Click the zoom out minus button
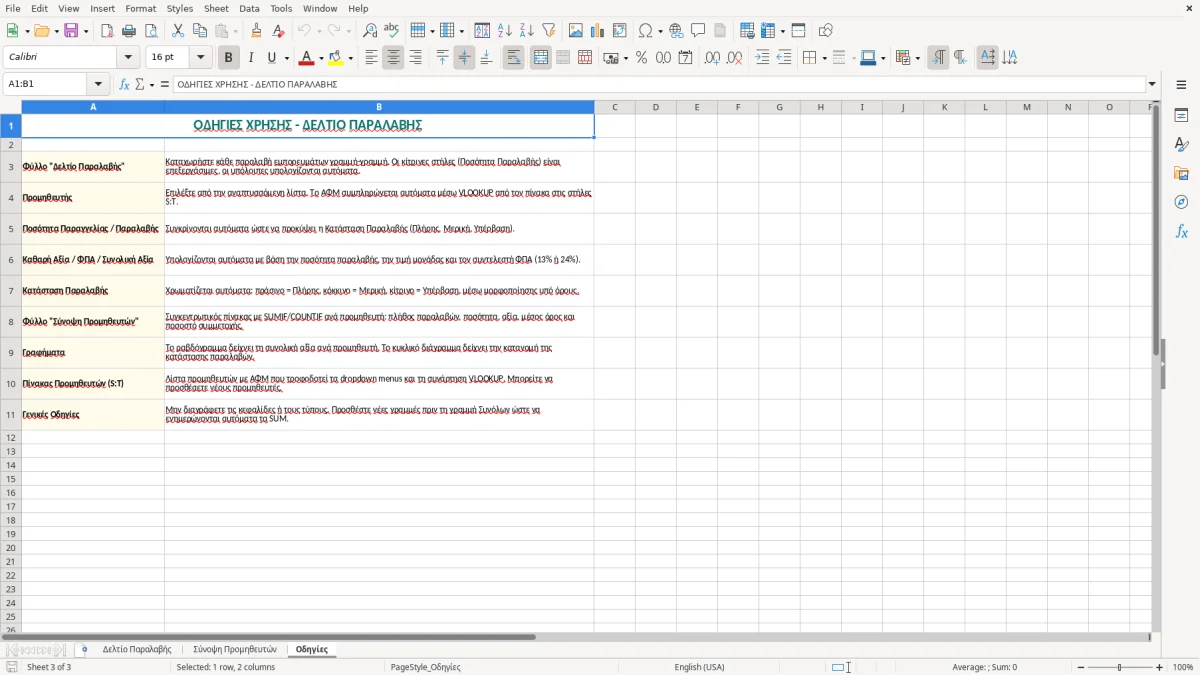 point(1080,667)
